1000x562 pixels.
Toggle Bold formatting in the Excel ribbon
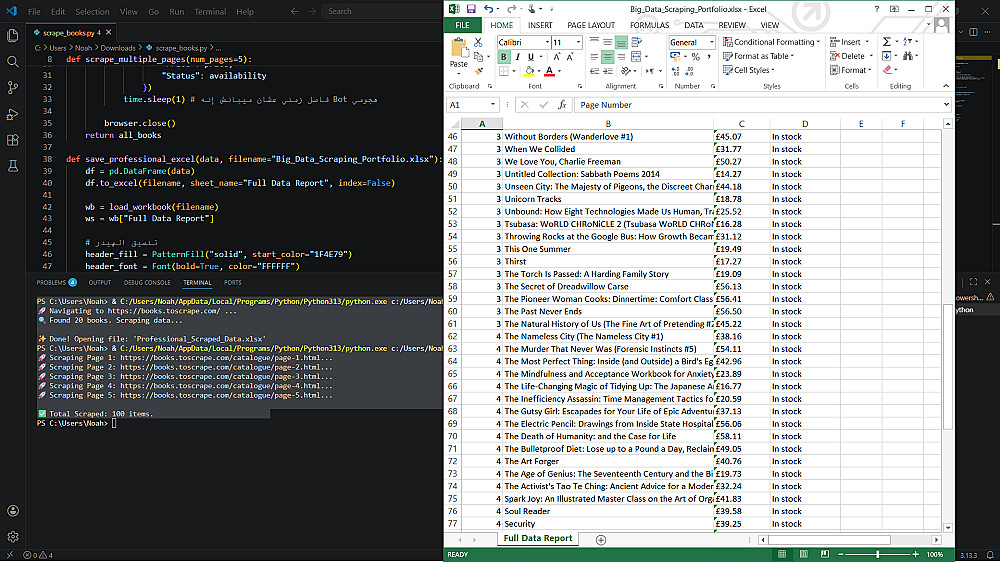(504, 57)
